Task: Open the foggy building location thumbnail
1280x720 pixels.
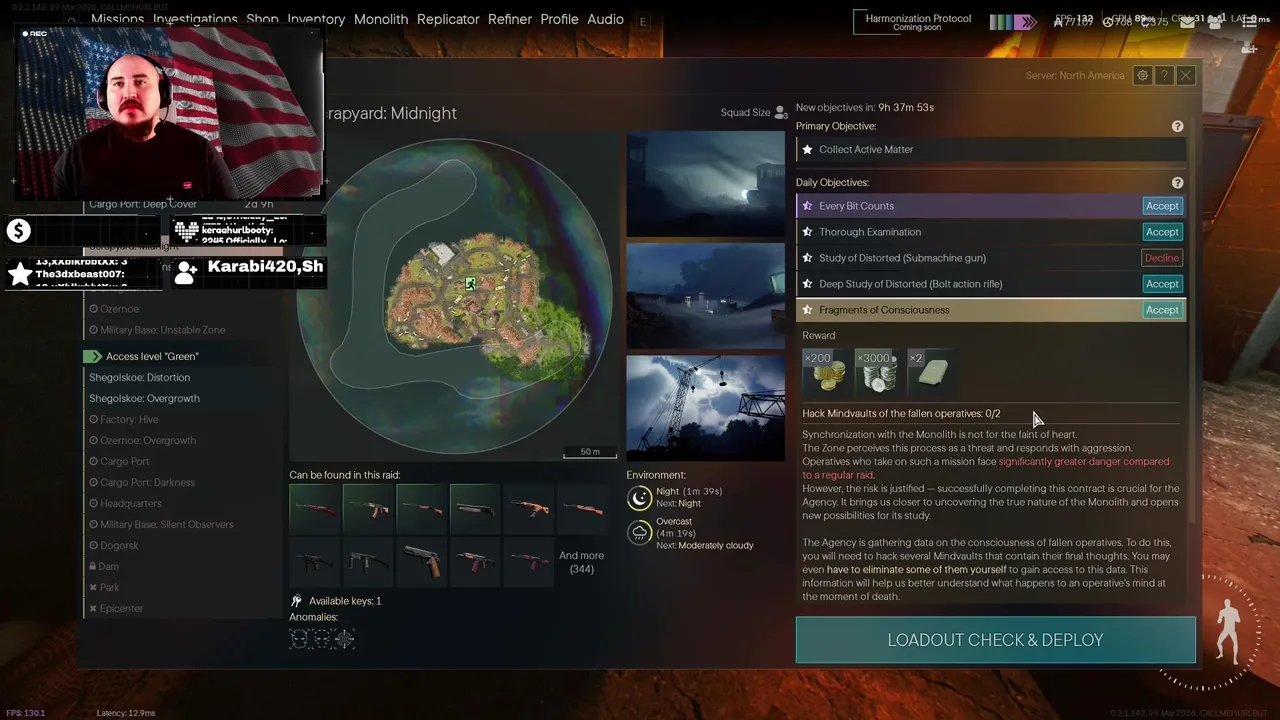Action: (706, 184)
